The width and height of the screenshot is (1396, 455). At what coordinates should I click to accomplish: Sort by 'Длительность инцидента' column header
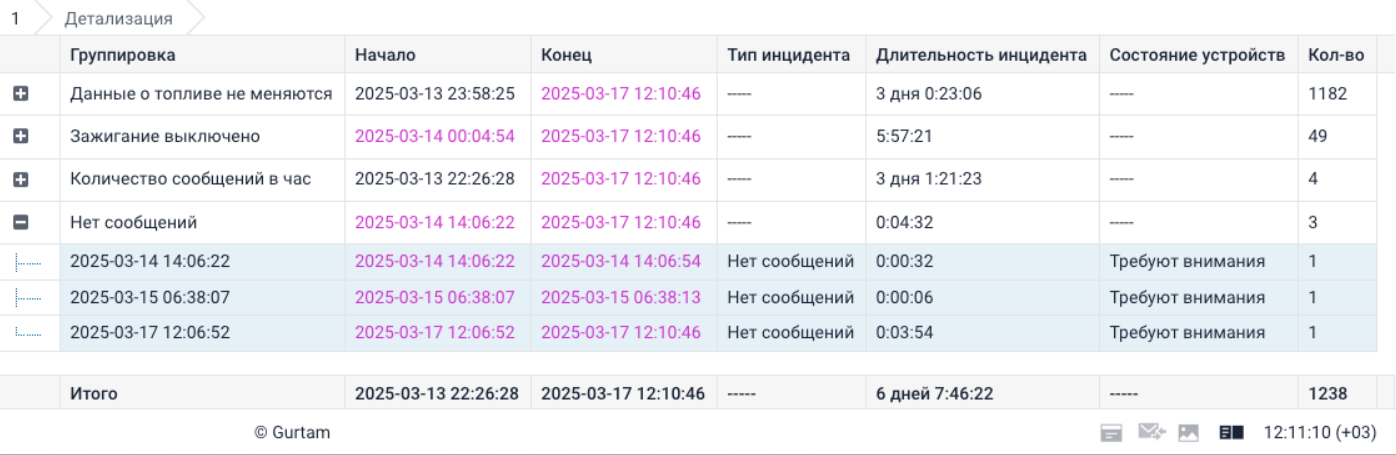click(x=980, y=55)
